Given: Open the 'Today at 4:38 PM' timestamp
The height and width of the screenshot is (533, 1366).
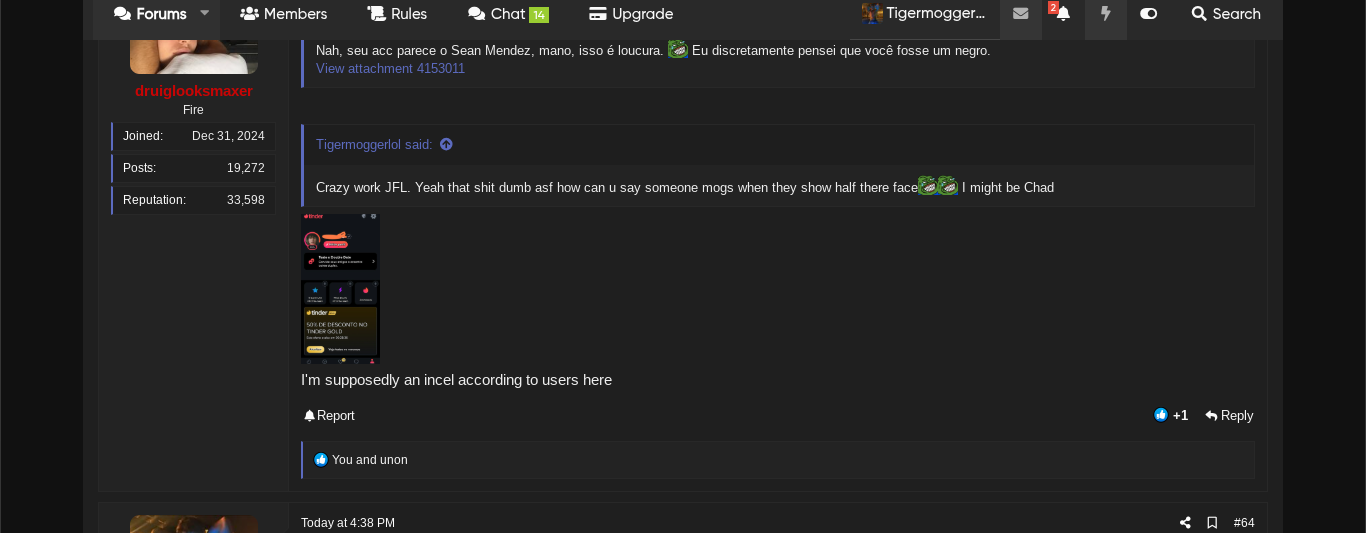Looking at the screenshot, I should coord(348,523).
